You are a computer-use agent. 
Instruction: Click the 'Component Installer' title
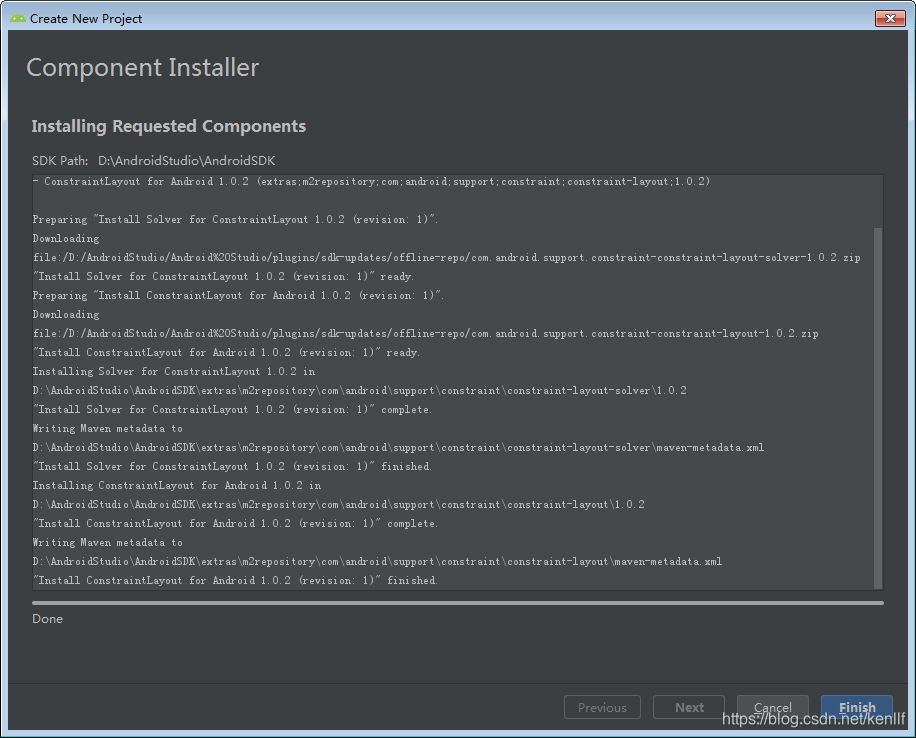point(143,68)
